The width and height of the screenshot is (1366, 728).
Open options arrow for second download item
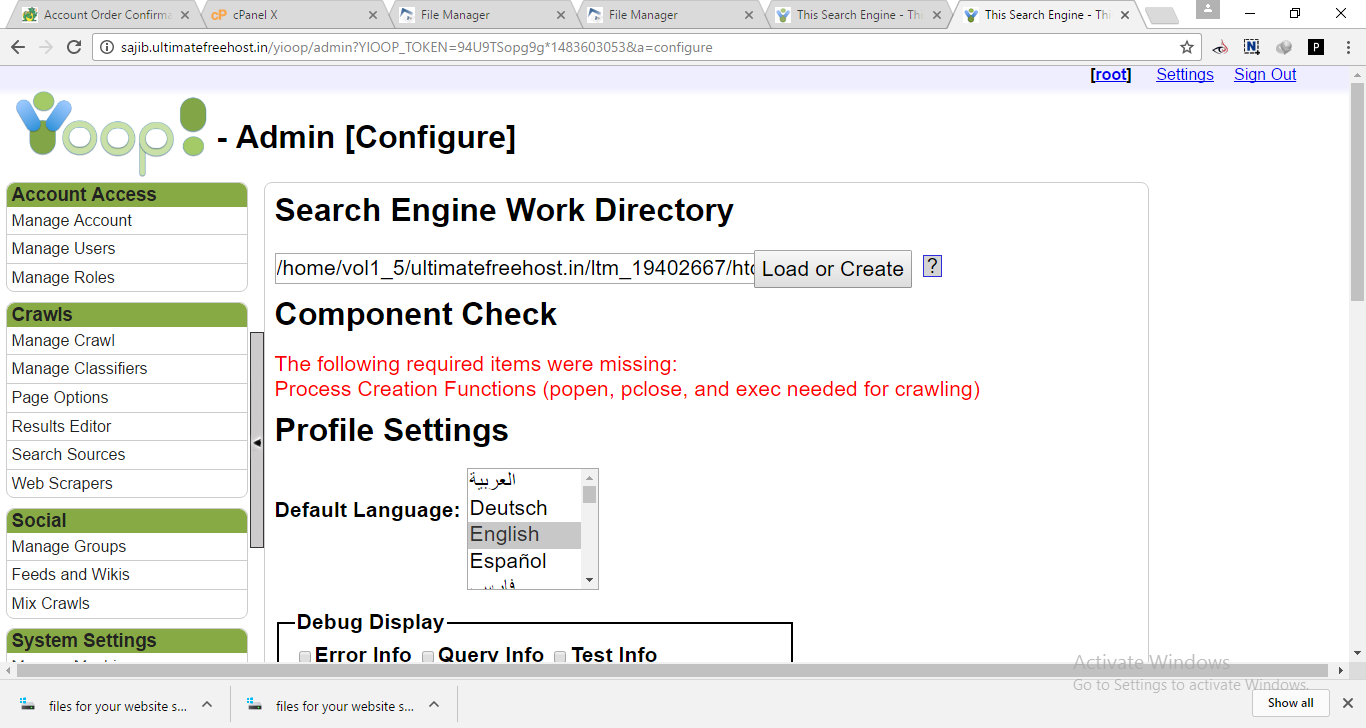coord(434,704)
